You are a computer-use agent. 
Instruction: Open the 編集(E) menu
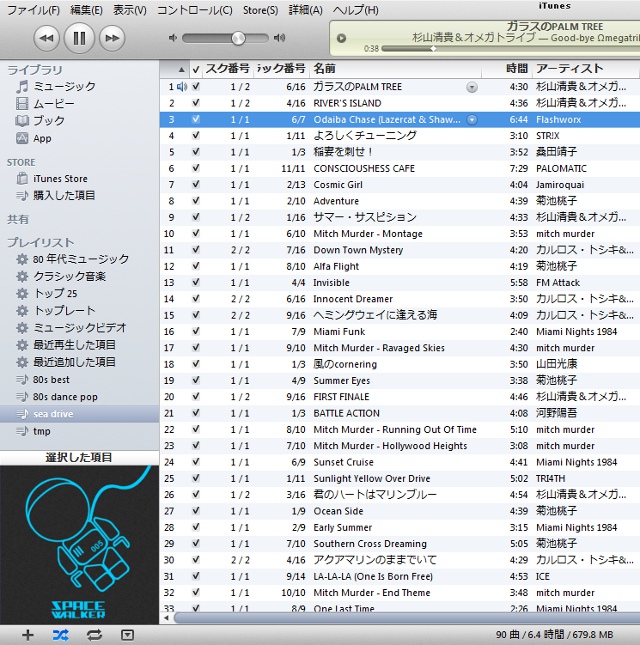coord(86,10)
